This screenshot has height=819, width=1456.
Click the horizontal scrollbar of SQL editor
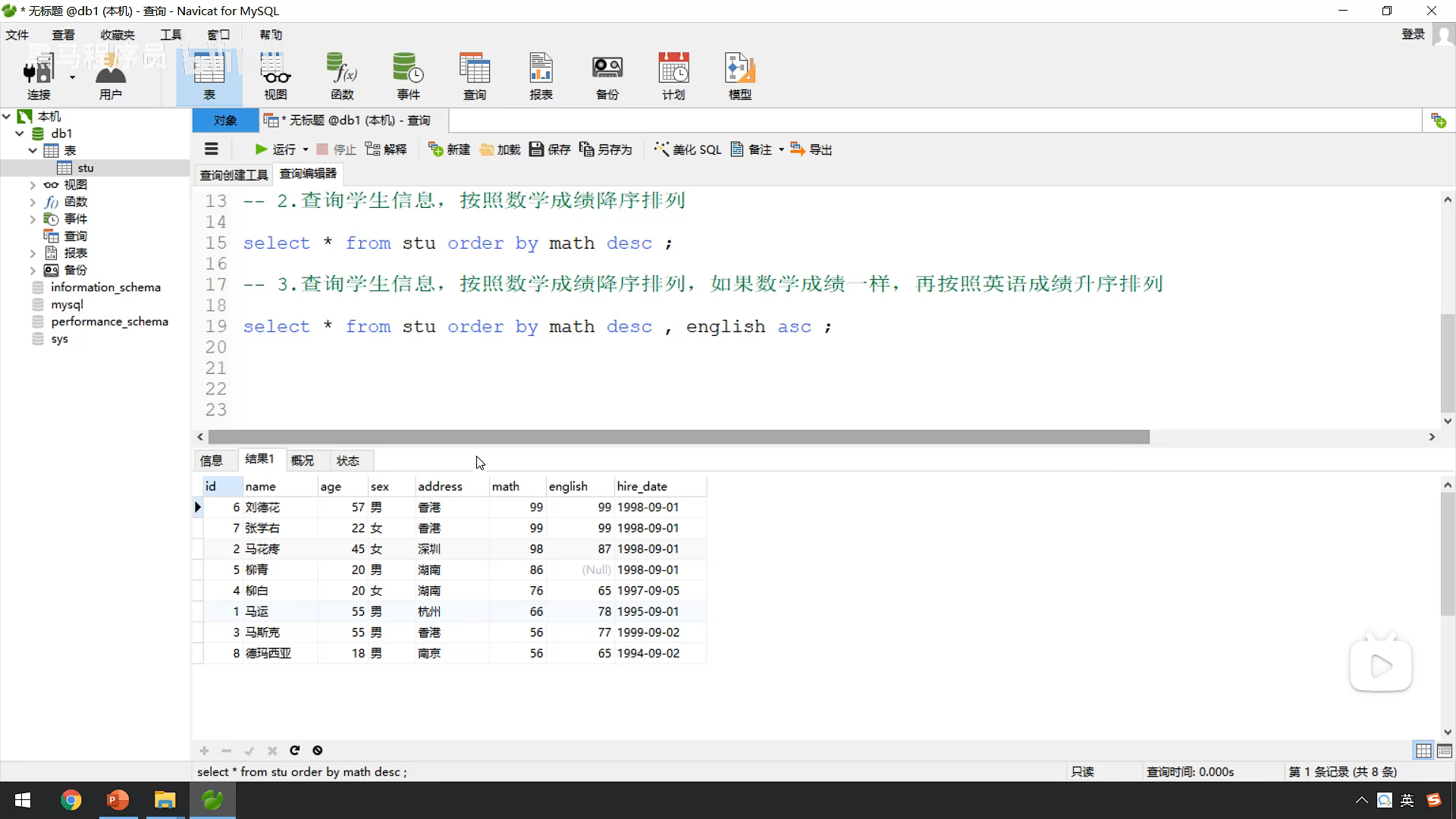click(679, 437)
